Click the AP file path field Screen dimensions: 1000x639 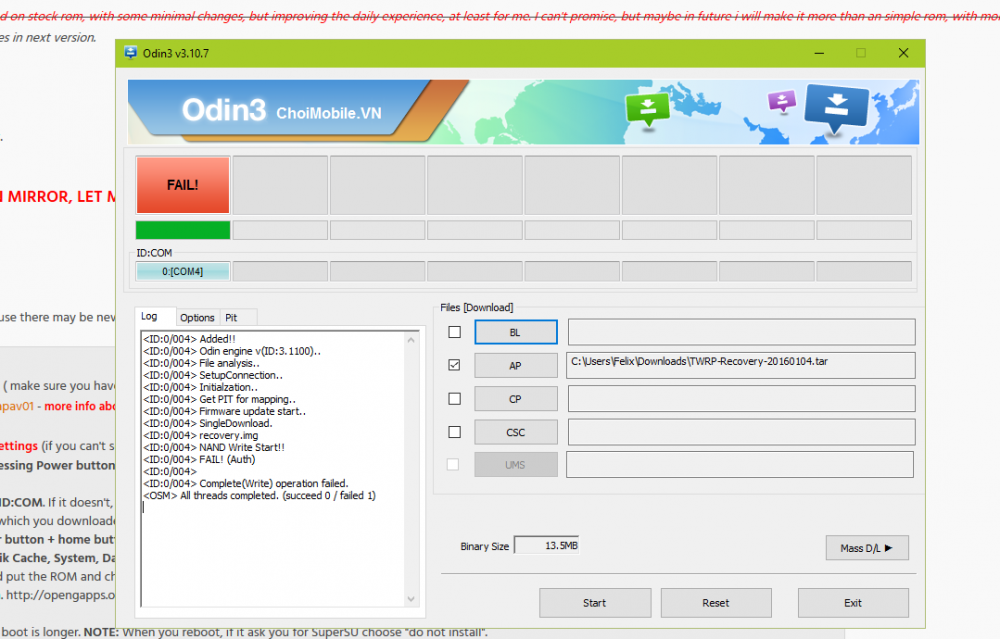740,365
